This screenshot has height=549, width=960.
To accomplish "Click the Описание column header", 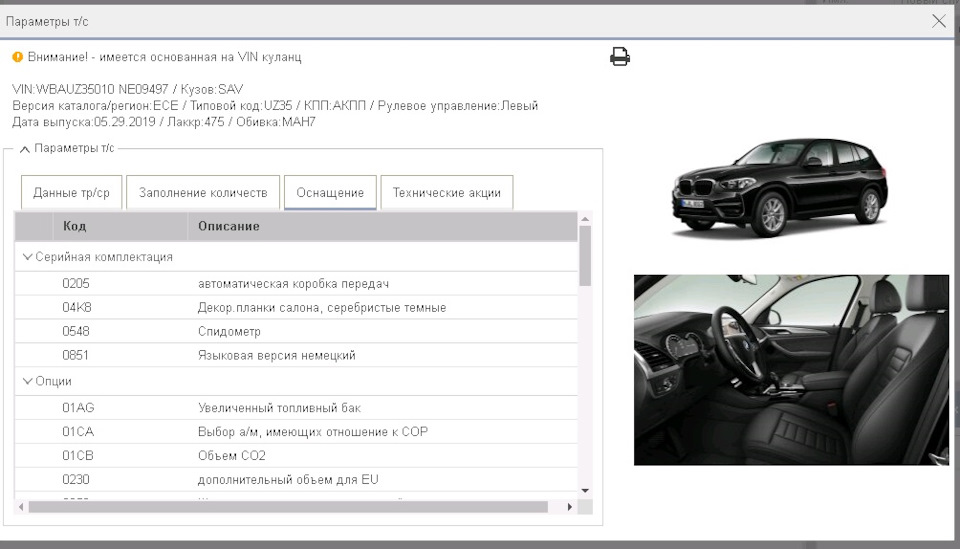I will pyautogui.click(x=382, y=226).
